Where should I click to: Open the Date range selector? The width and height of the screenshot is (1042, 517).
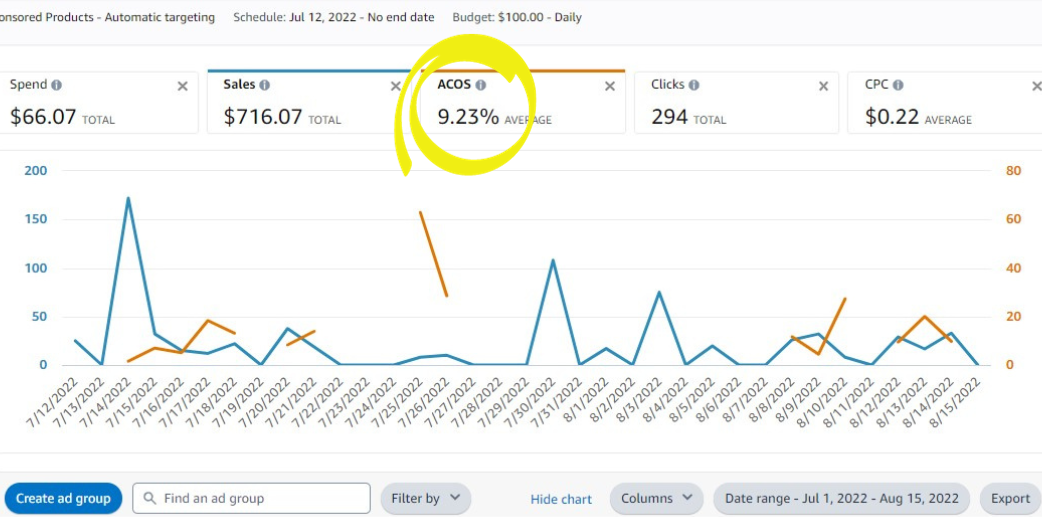tap(841, 498)
